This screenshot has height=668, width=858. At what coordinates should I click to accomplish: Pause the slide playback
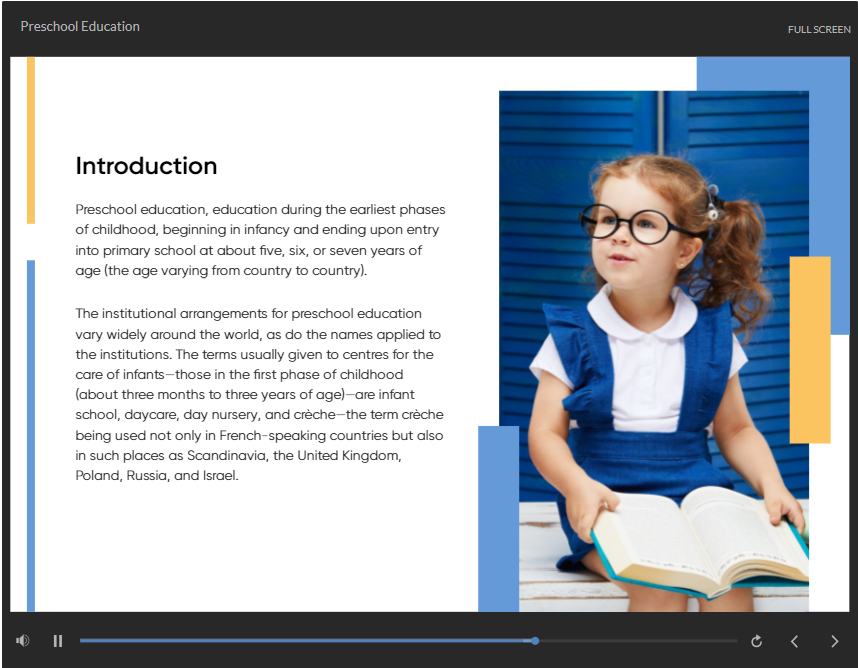58,641
